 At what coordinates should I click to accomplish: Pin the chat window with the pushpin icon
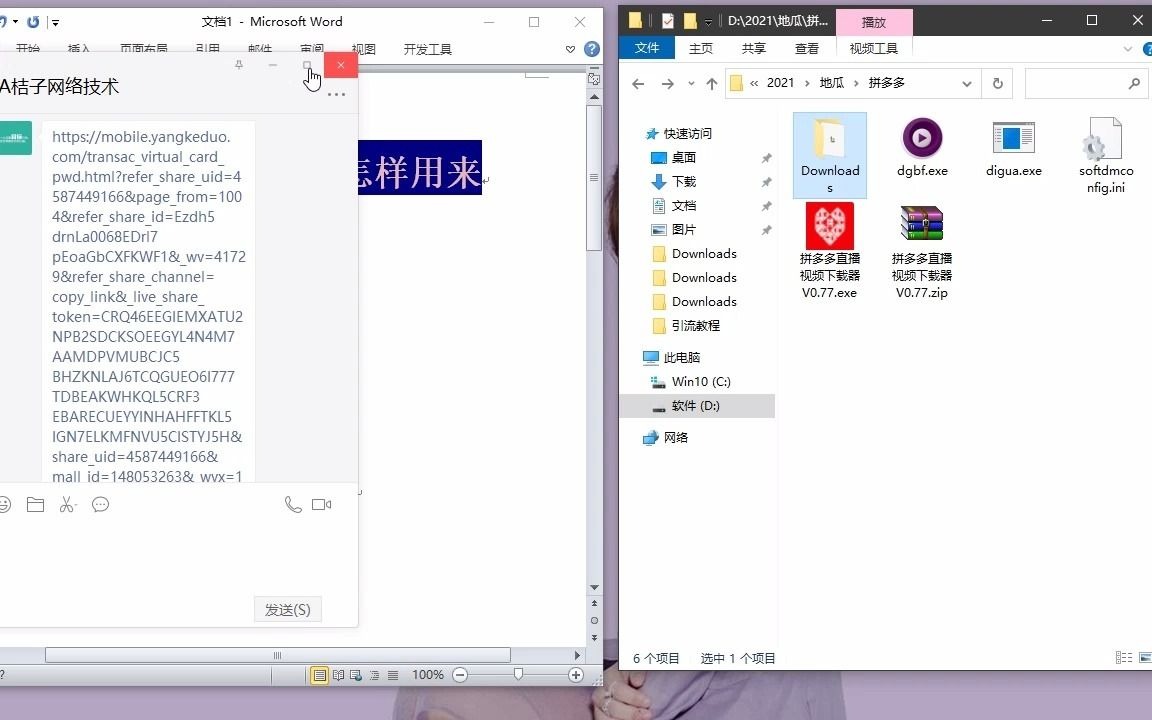240,64
